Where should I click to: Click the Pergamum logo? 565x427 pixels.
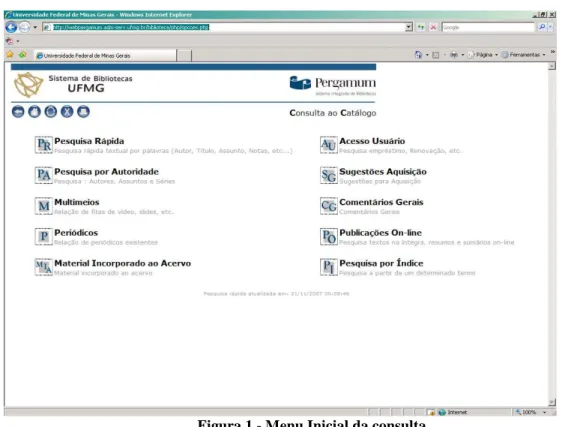tap(333, 85)
